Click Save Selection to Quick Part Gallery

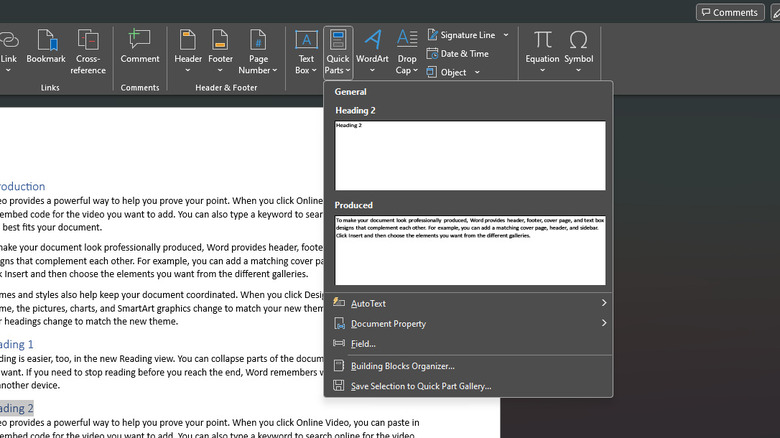click(x=420, y=386)
